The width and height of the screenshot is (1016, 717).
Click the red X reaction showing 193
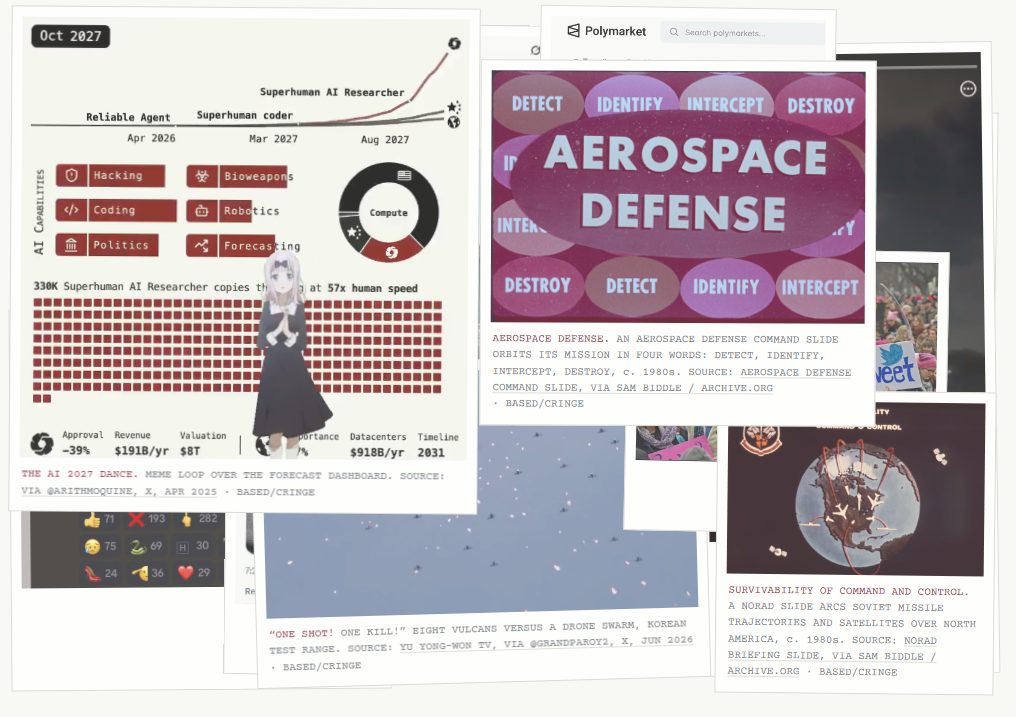tap(146, 519)
